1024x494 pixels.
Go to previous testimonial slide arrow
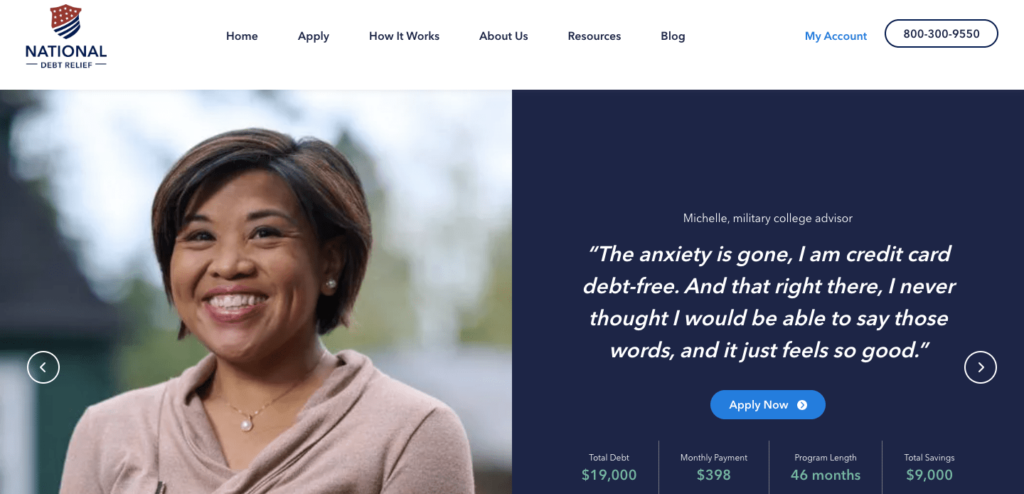pyautogui.click(x=43, y=367)
